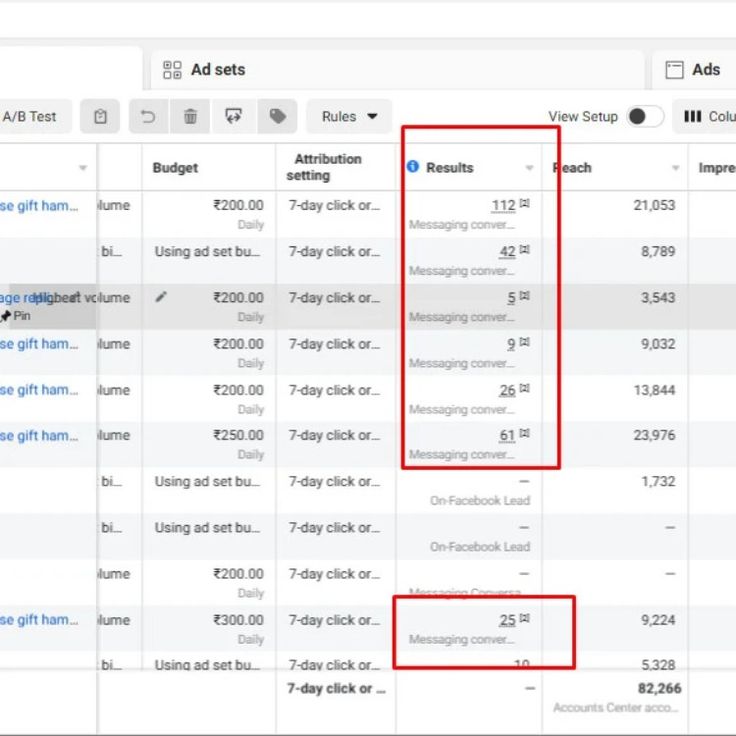Click the Pin icon on hovered row

point(7,316)
